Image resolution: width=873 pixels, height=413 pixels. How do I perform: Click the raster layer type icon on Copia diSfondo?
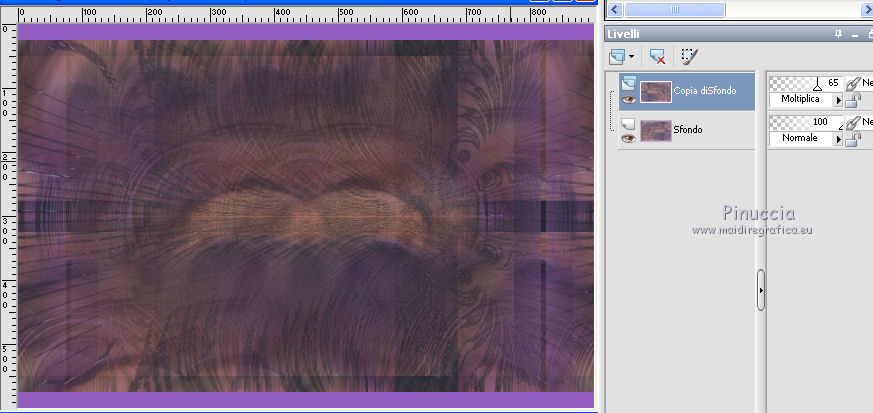(628, 83)
